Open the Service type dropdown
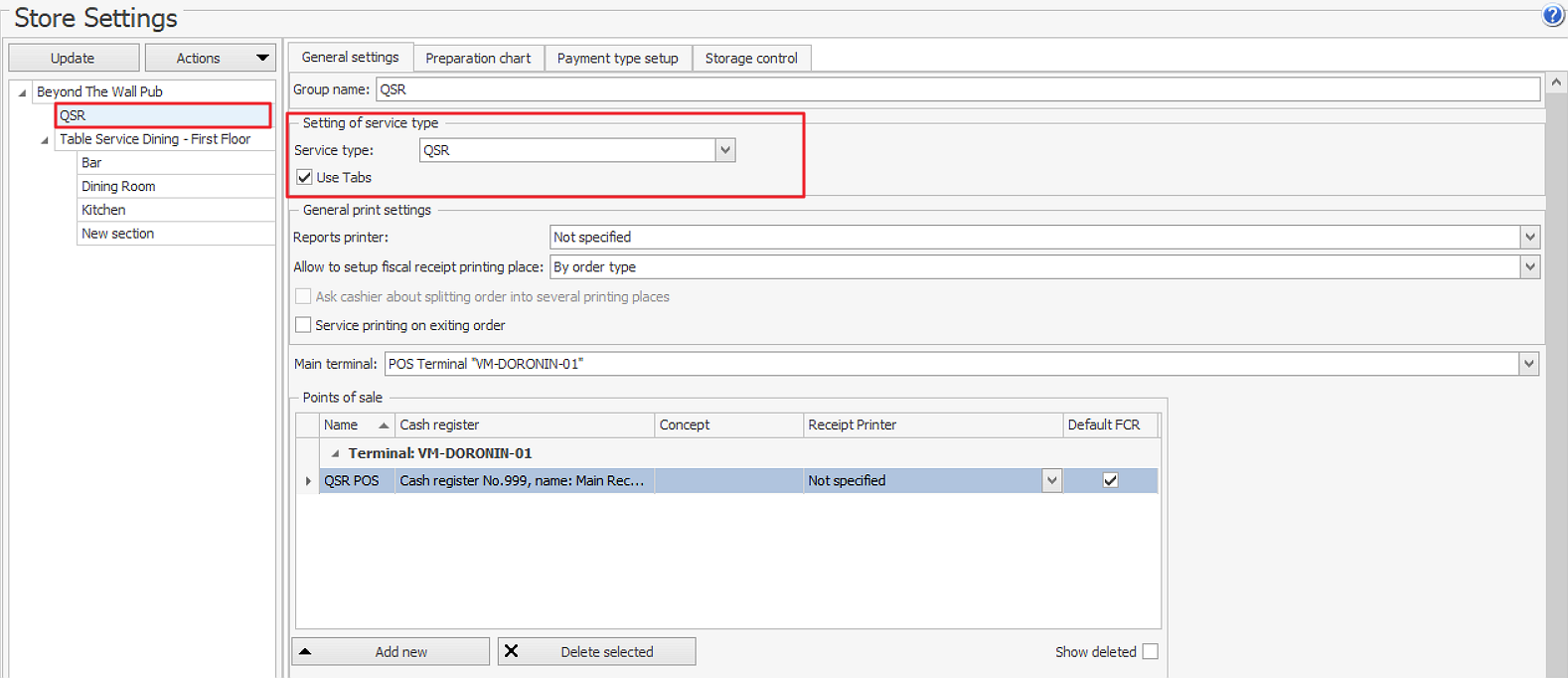The width and height of the screenshot is (1568, 678). coord(725,150)
